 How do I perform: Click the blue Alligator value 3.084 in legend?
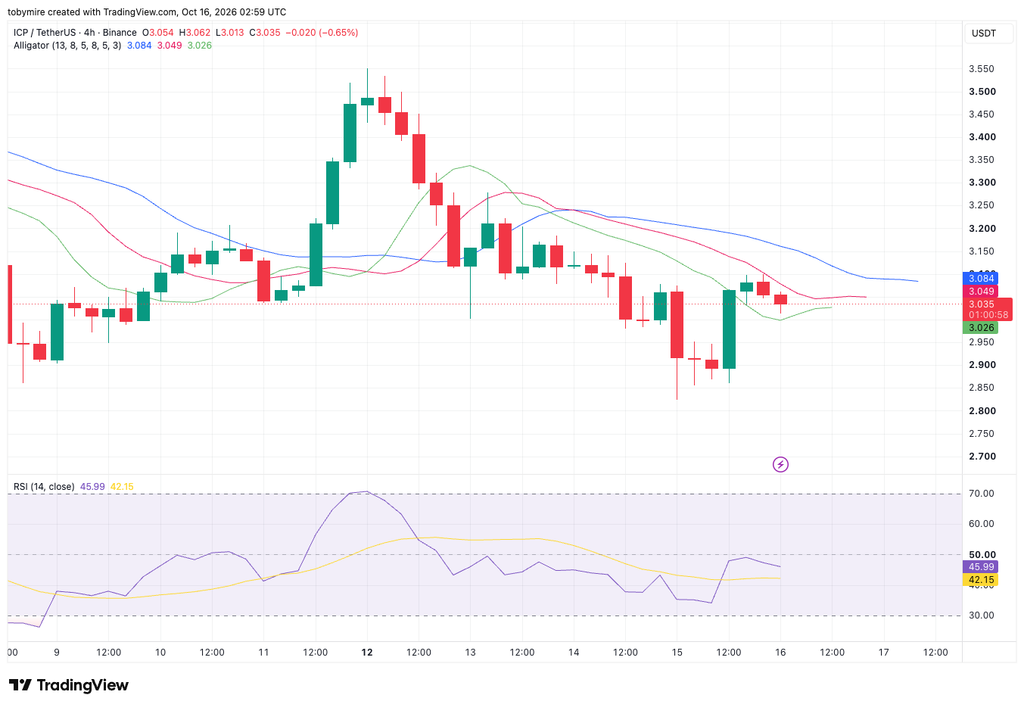139,46
